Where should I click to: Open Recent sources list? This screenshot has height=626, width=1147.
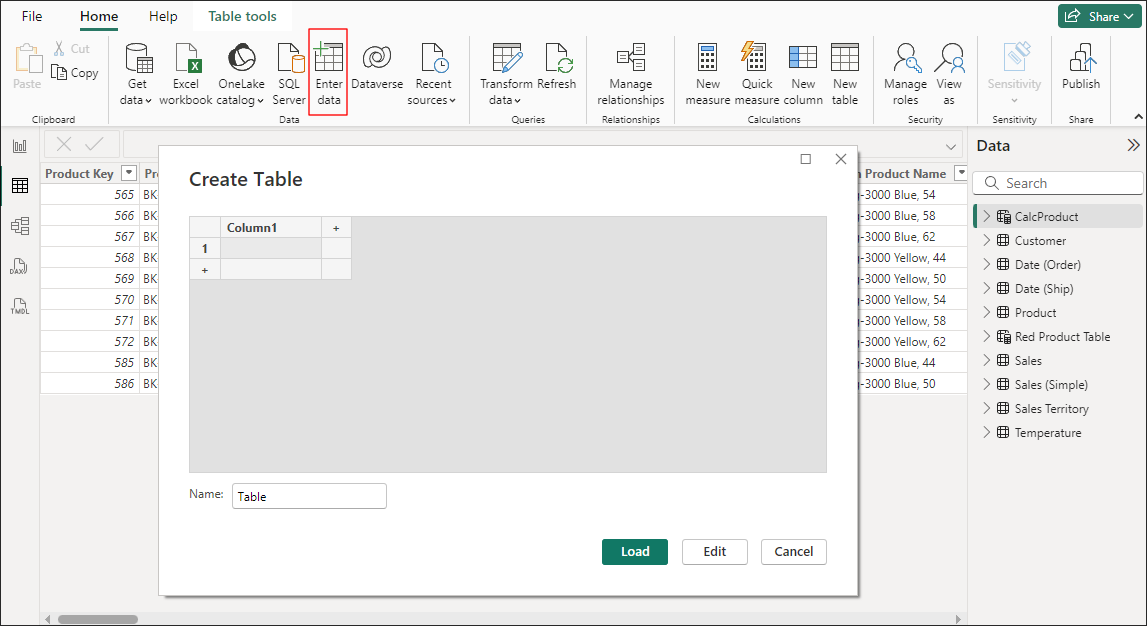click(432, 73)
